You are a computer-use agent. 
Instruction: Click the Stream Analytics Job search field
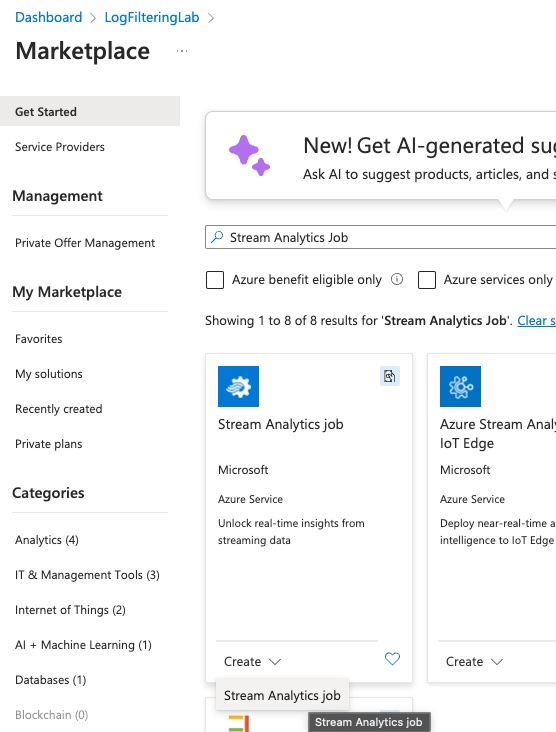[380, 237]
